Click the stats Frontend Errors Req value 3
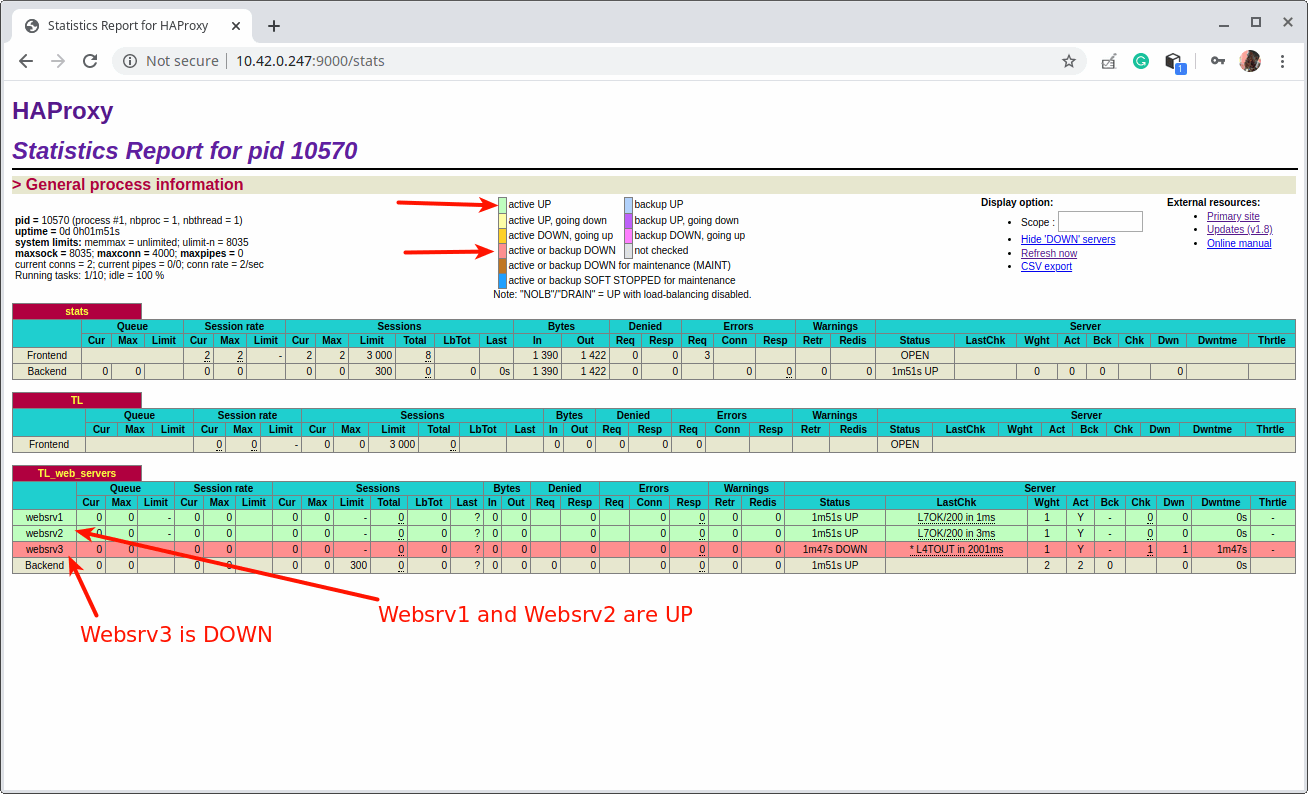 tap(707, 356)
